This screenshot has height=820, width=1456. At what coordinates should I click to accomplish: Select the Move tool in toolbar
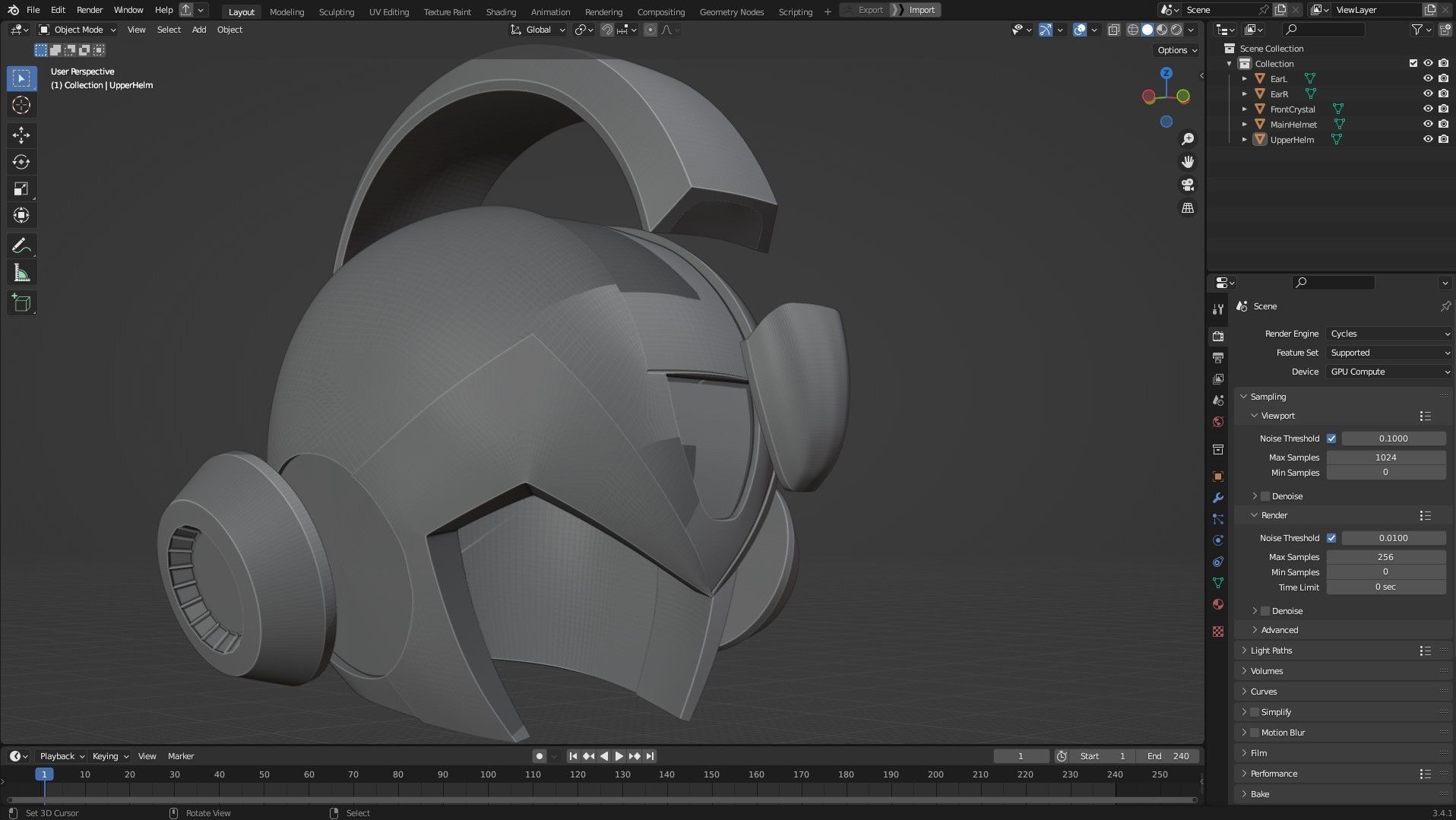pyautogui.click(x=21, y=135)
